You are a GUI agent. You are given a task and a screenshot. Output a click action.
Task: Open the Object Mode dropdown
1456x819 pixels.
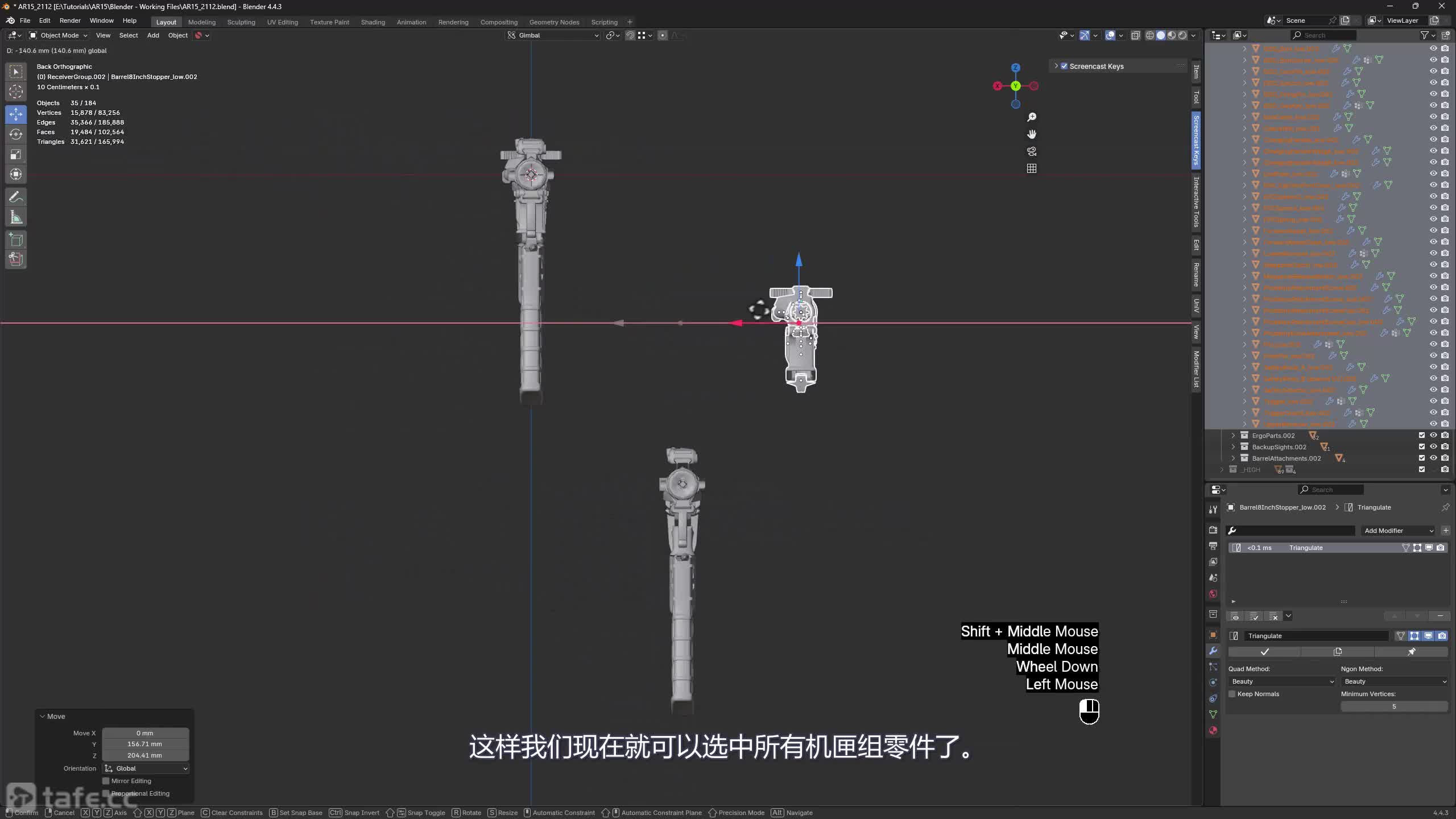(59, 35)
